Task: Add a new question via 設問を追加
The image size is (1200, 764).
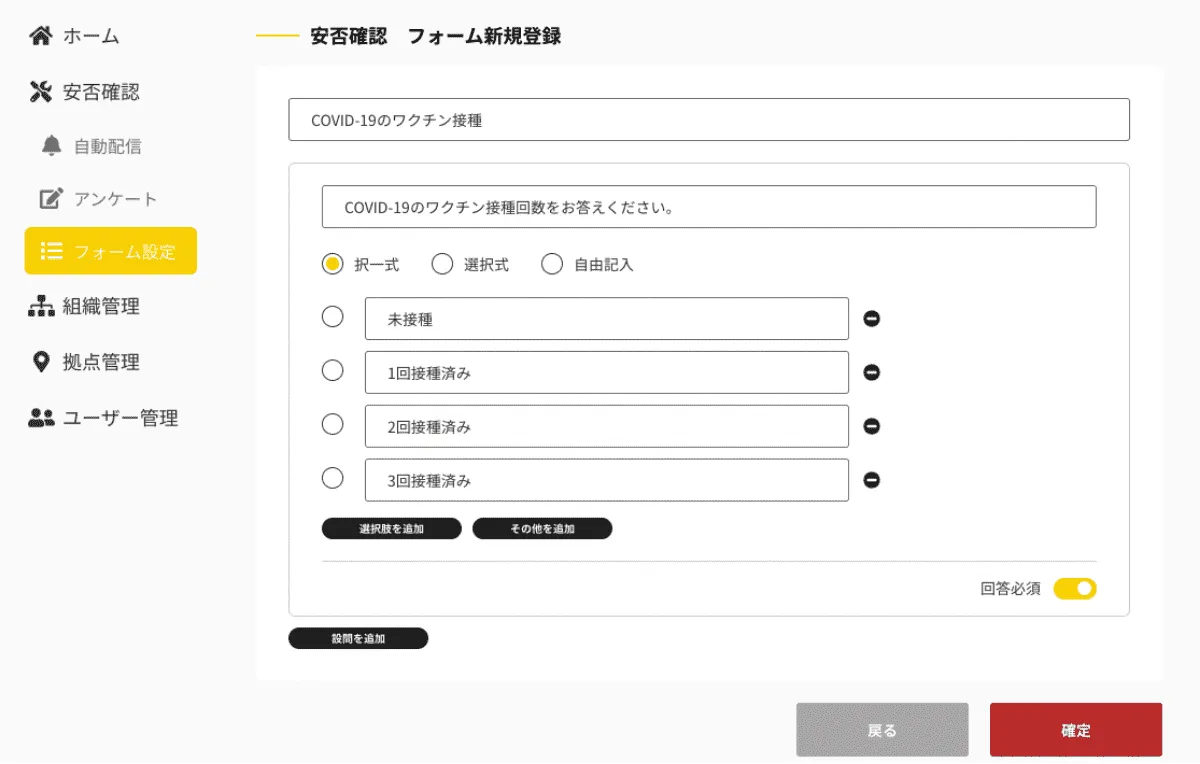Action: [x=358, y=637]
